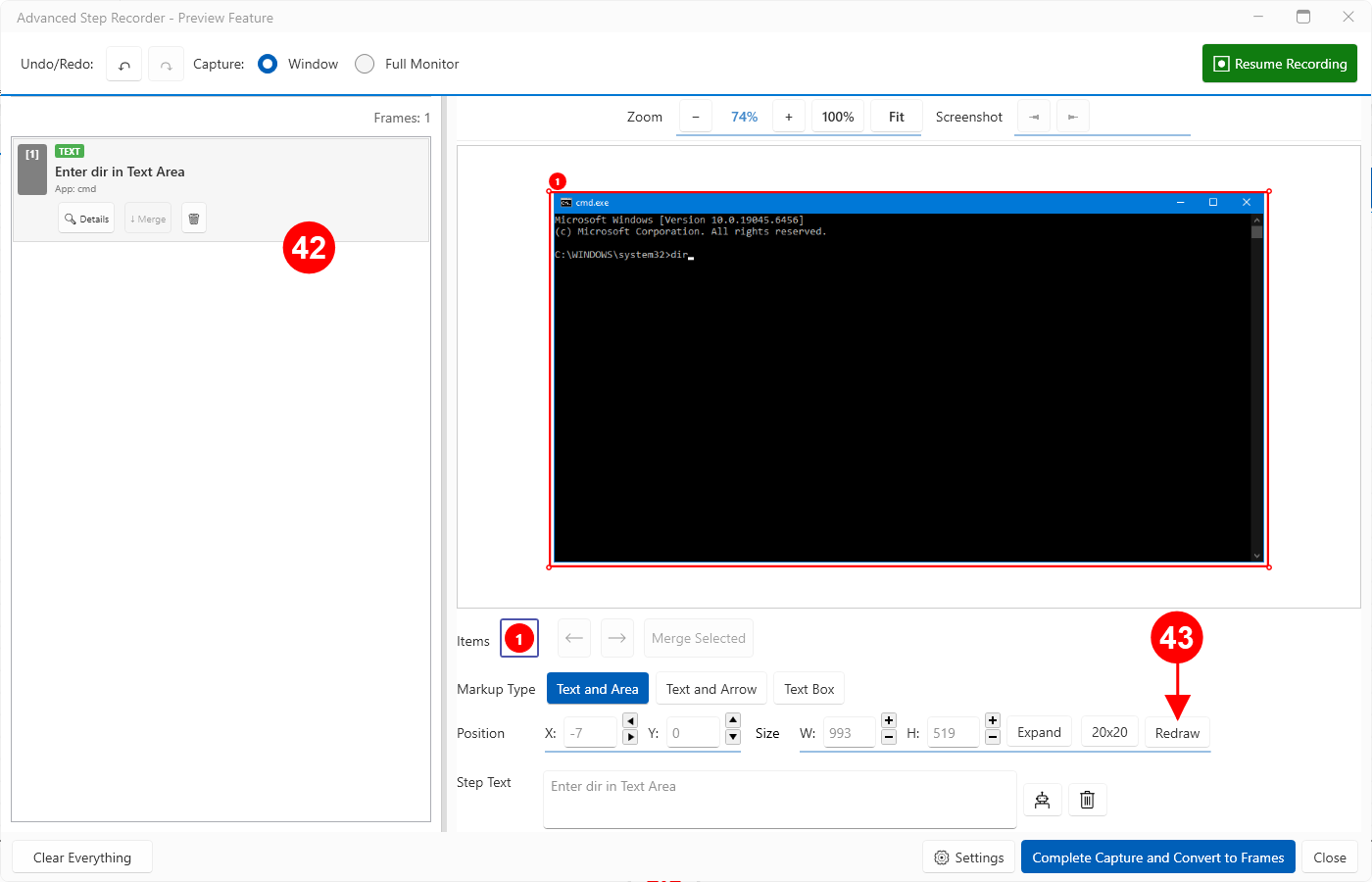
Task: Switch markup type to Text and Arrow
Action: (x=711, y=689)
